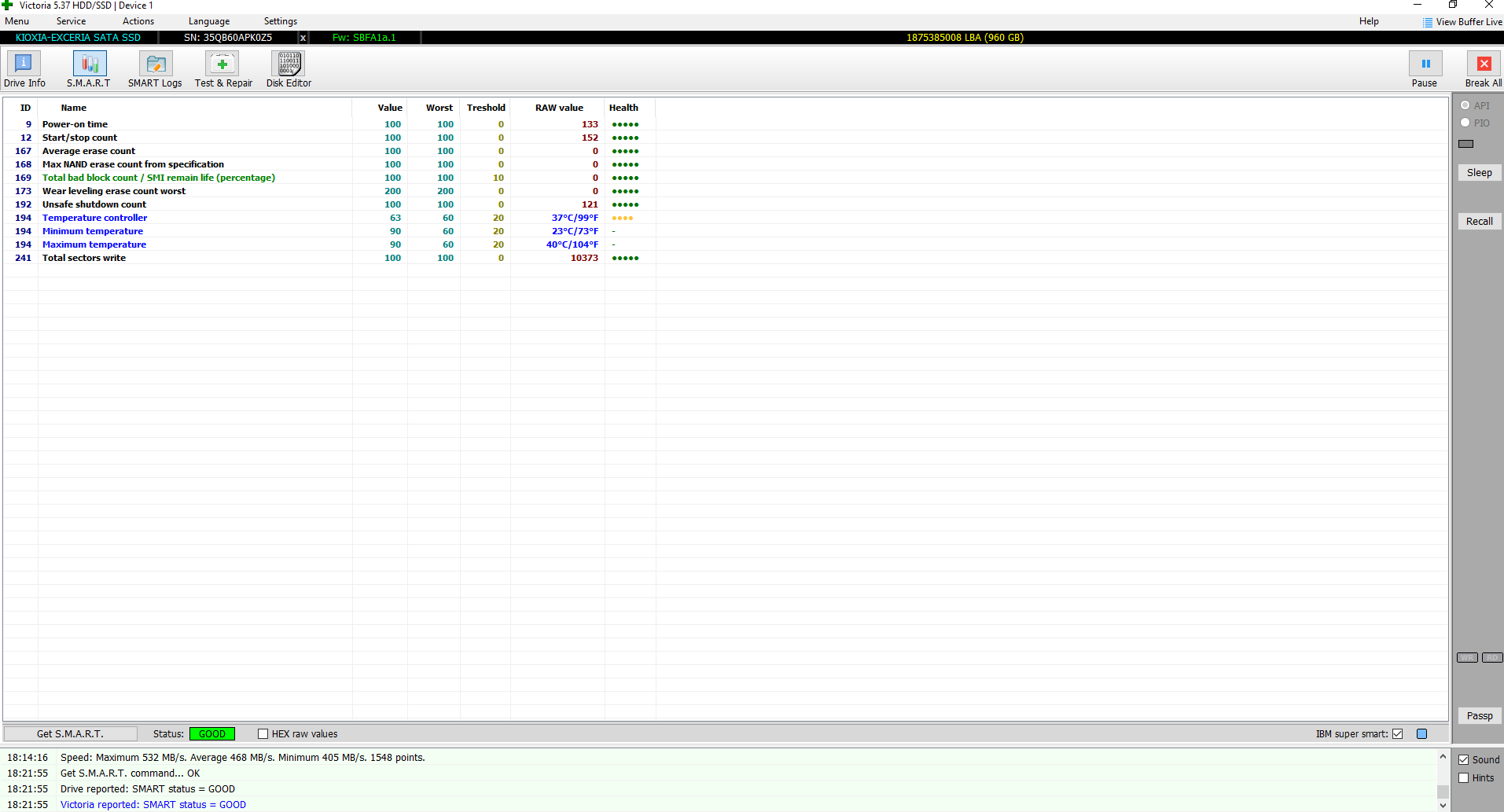Open the Language menu
1504x812 pixels.
click(209, 21)
